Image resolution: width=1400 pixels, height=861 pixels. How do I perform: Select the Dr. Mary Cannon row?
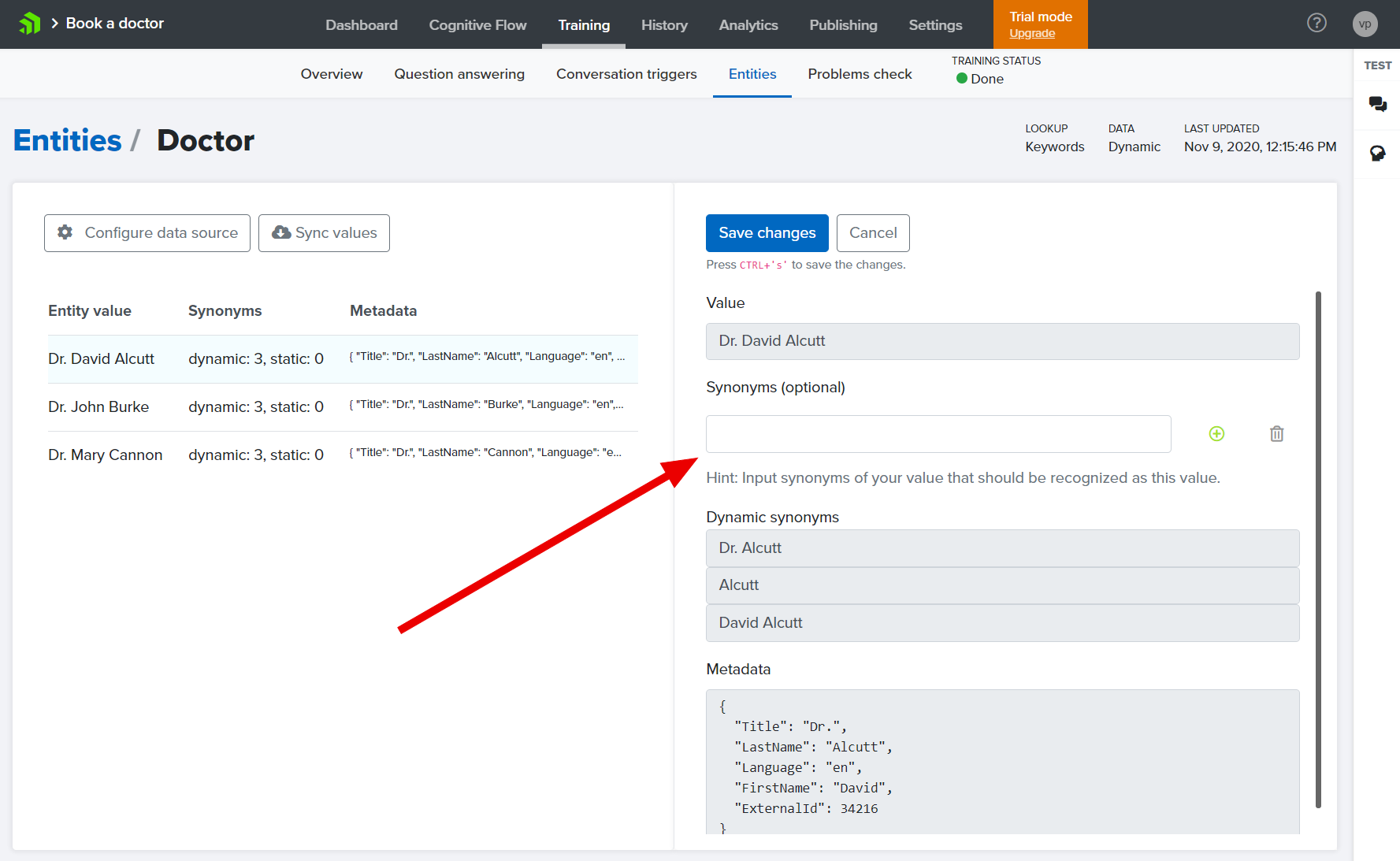pos(343,455)
